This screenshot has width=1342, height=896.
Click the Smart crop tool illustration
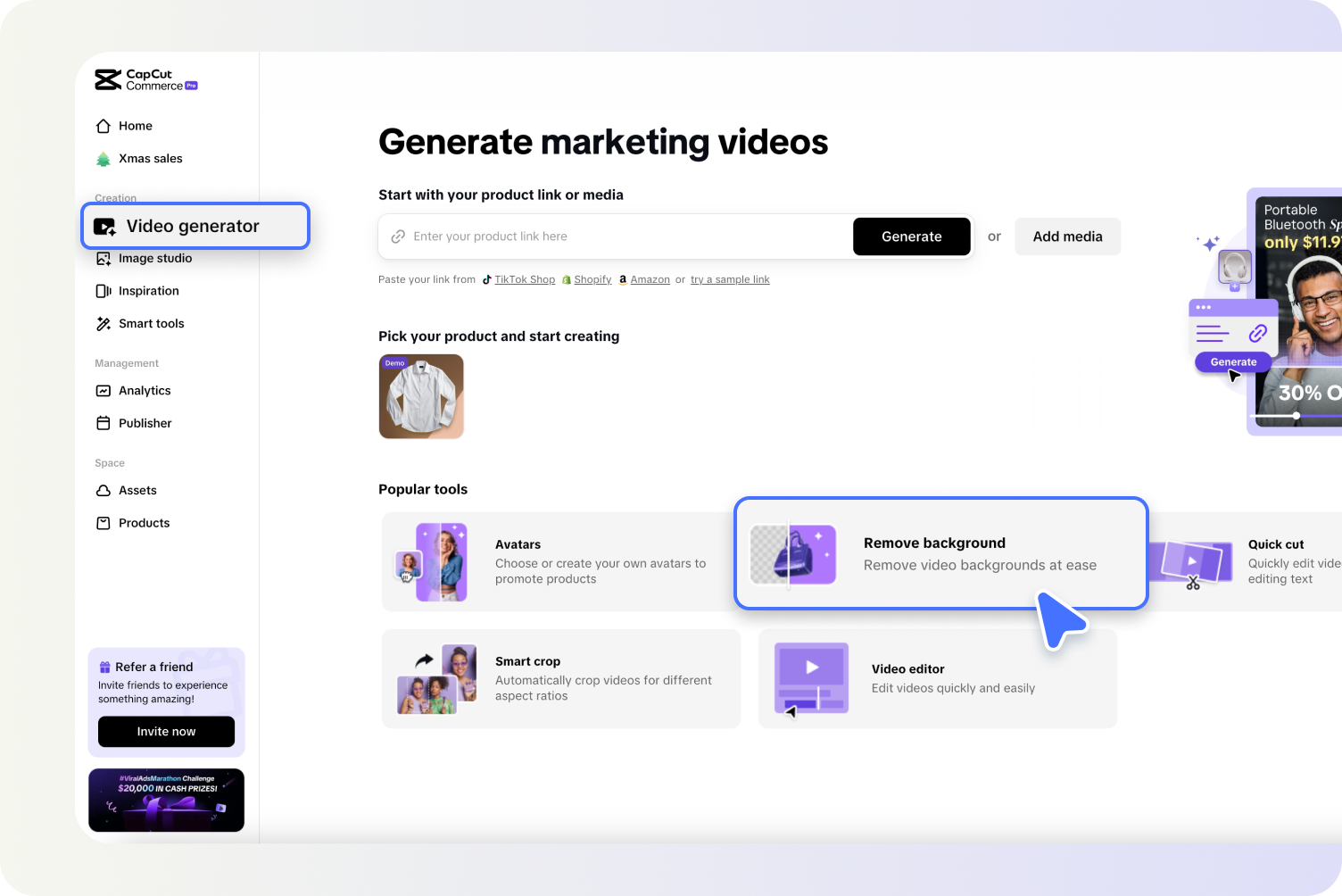tap(436, 679)
